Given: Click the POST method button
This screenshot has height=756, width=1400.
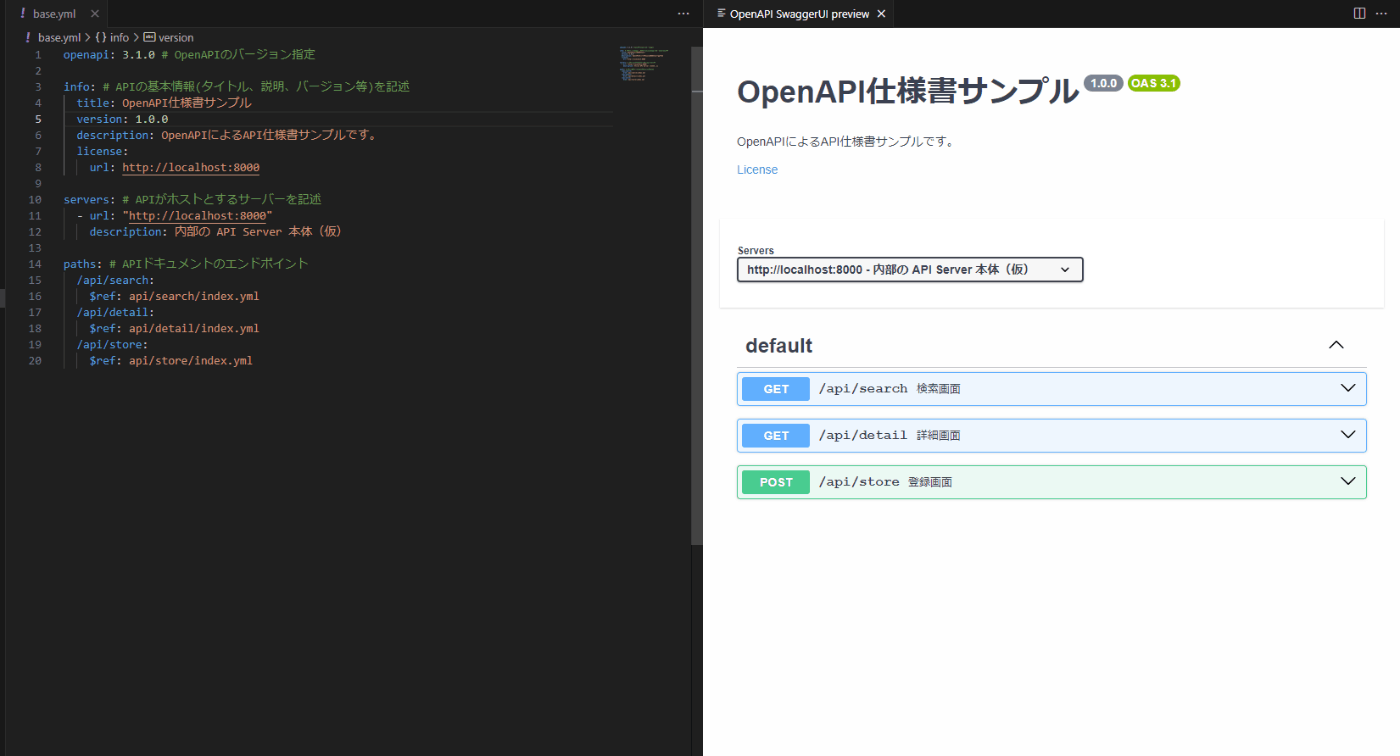Looking at the screenshot, I should pos(776,482).
